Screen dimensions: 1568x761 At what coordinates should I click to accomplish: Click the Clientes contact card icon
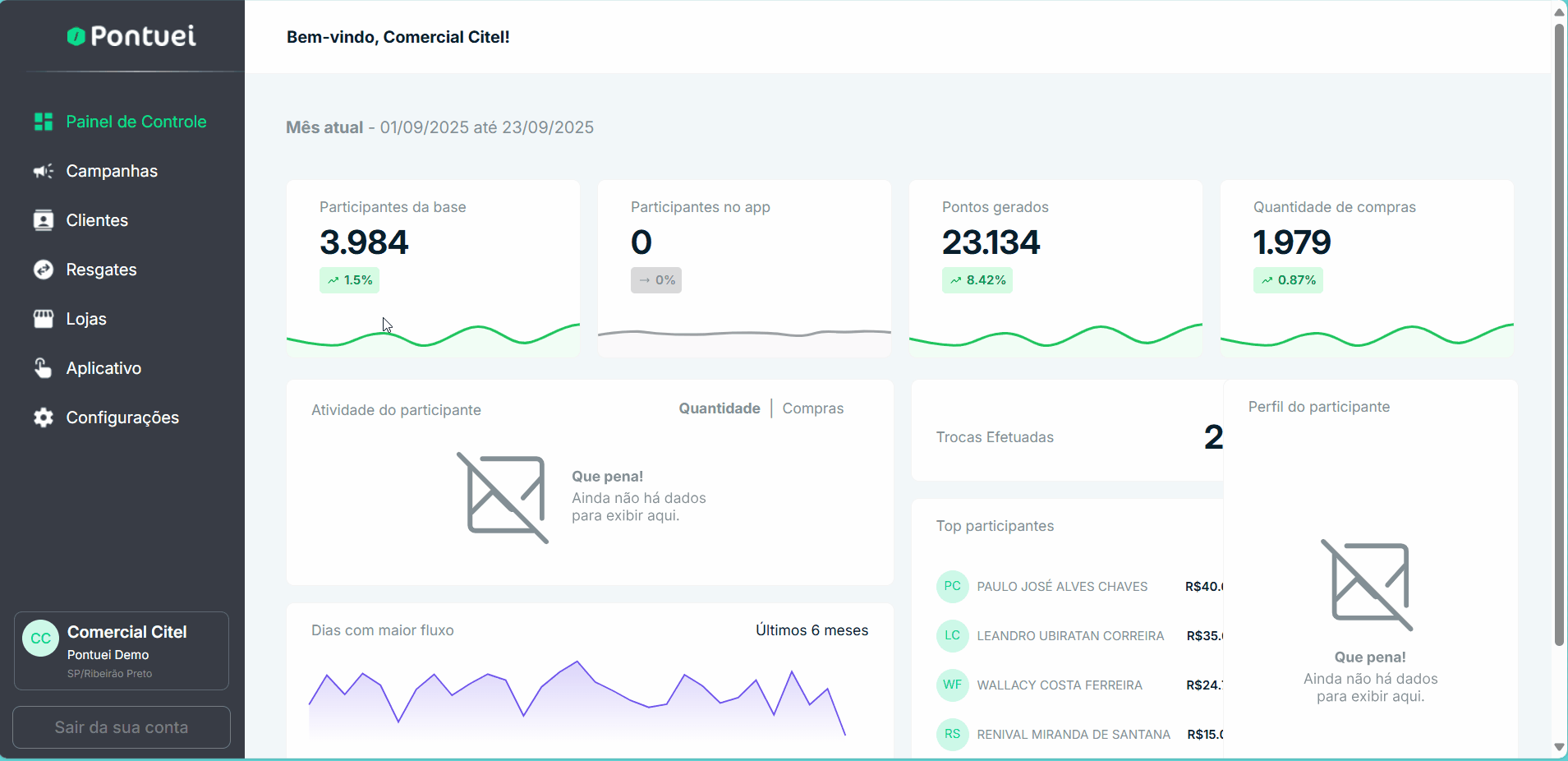pos(44,220)
